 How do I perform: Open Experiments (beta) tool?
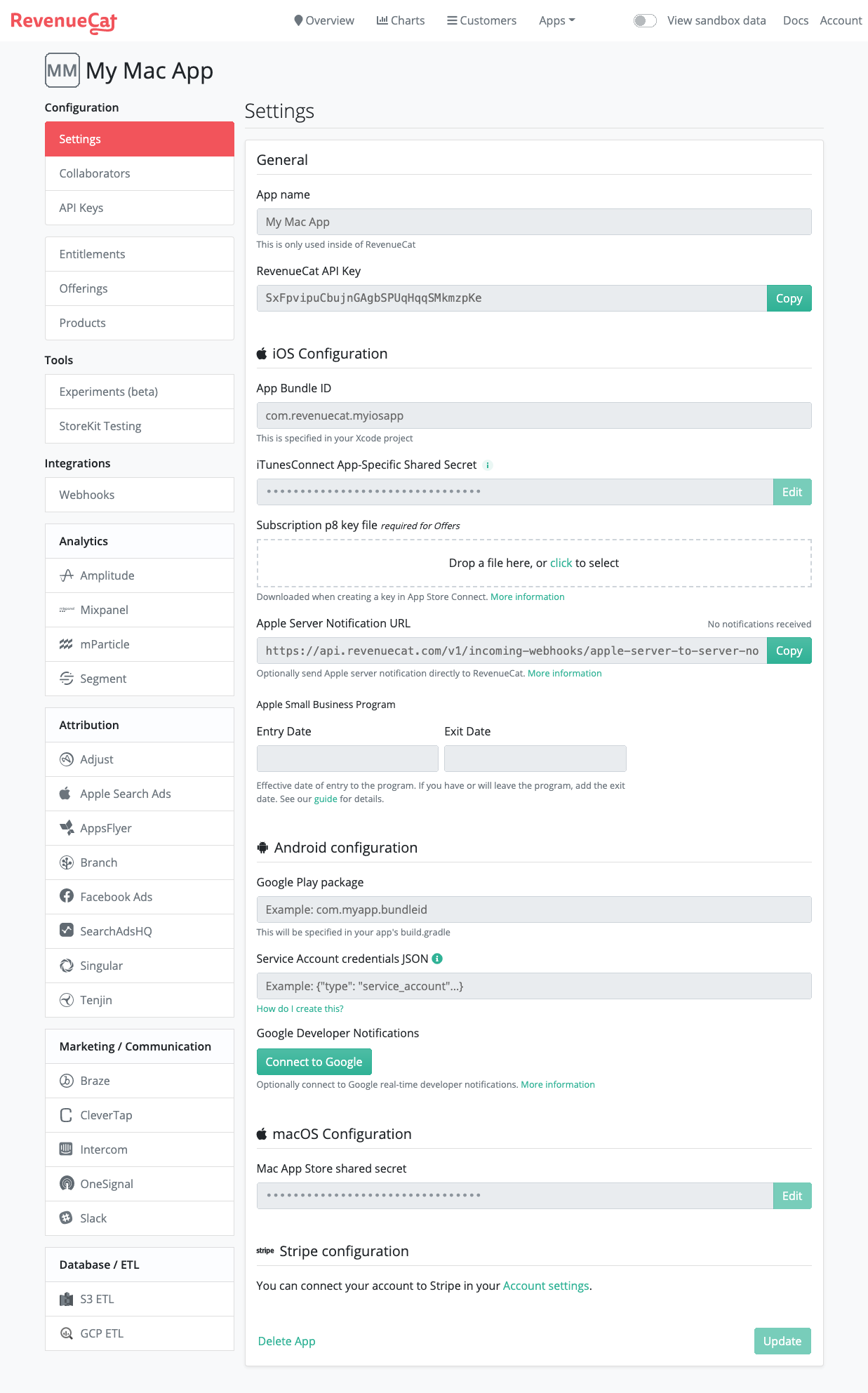140,392
